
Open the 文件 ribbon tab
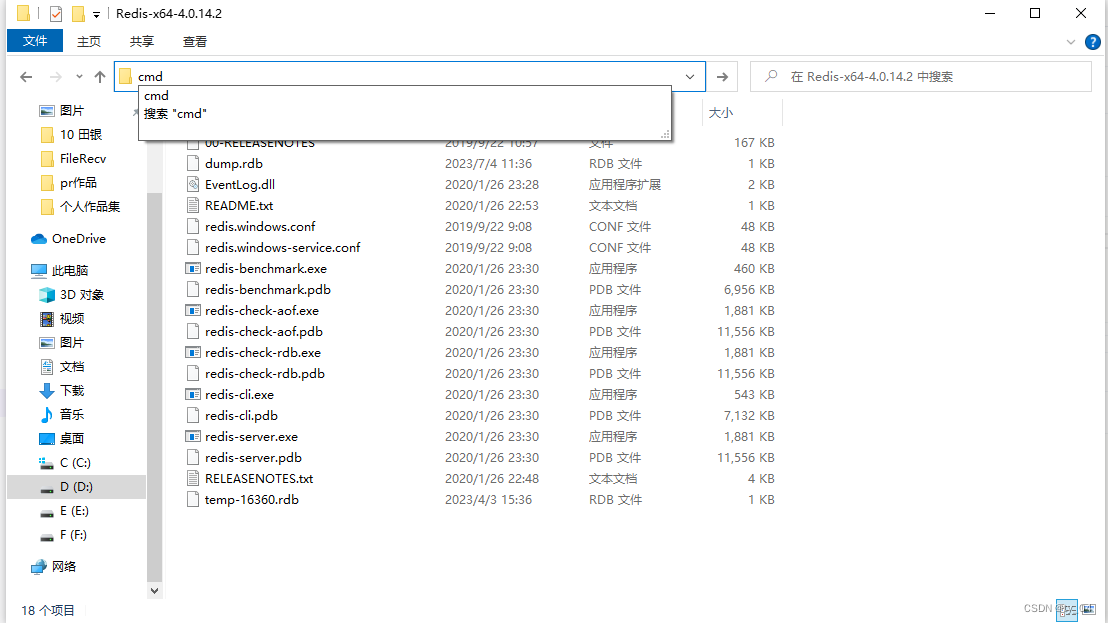click(x=35, y=41)
